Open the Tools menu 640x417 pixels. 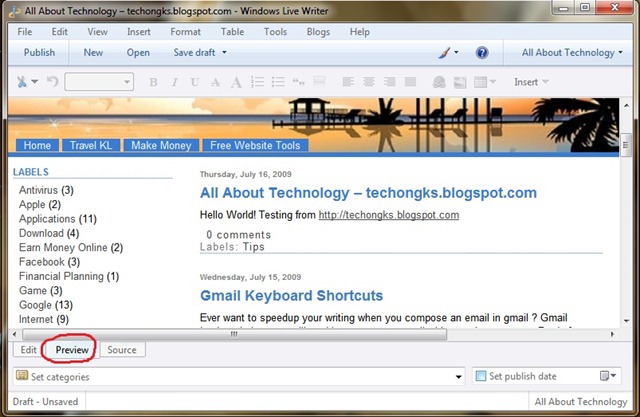275,32
